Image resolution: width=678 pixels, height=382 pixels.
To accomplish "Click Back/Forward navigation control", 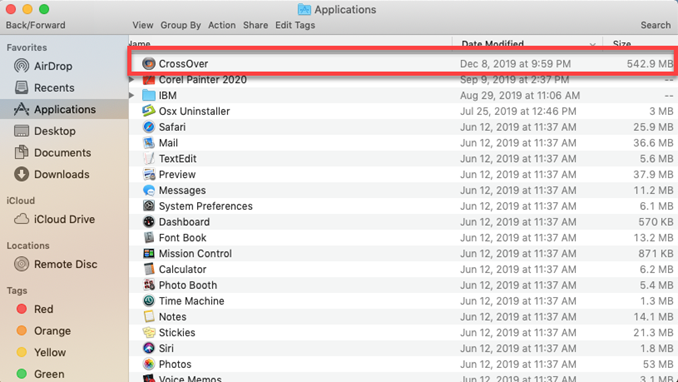I will pyautogui.click(x=35, y=25).
